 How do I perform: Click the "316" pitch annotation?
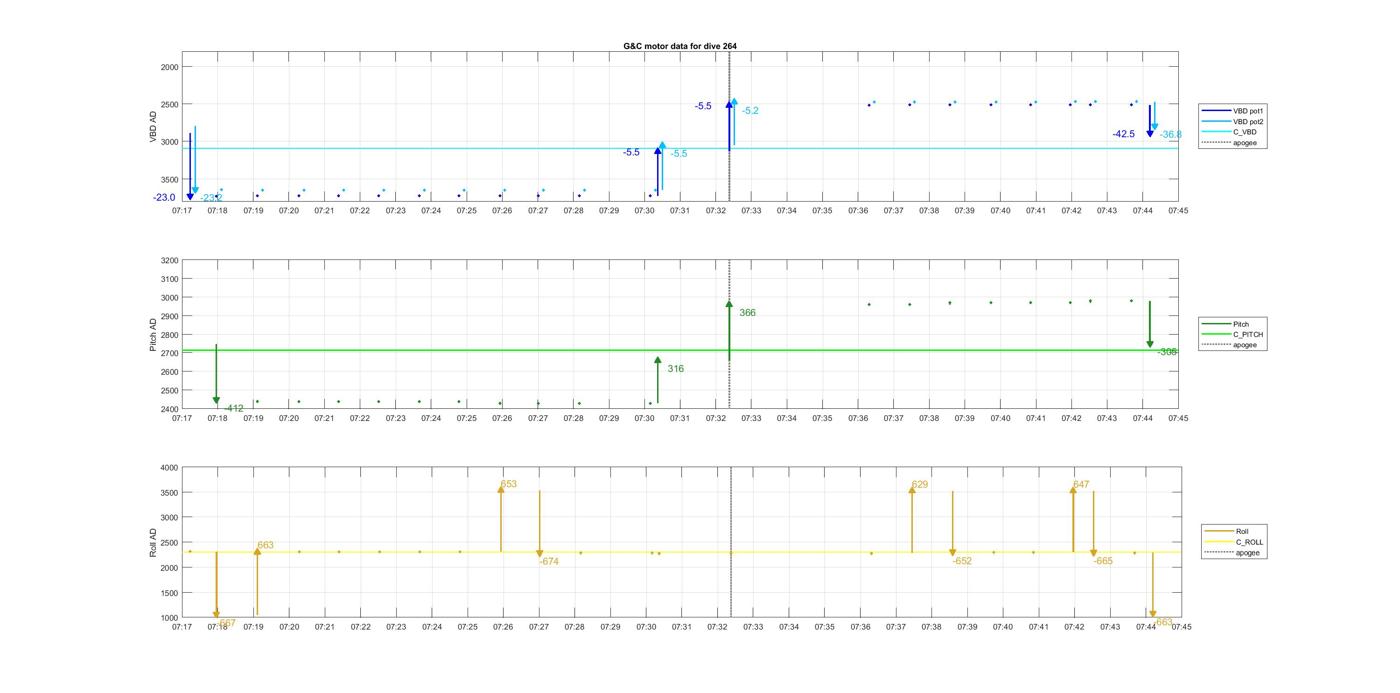(676, 369)
